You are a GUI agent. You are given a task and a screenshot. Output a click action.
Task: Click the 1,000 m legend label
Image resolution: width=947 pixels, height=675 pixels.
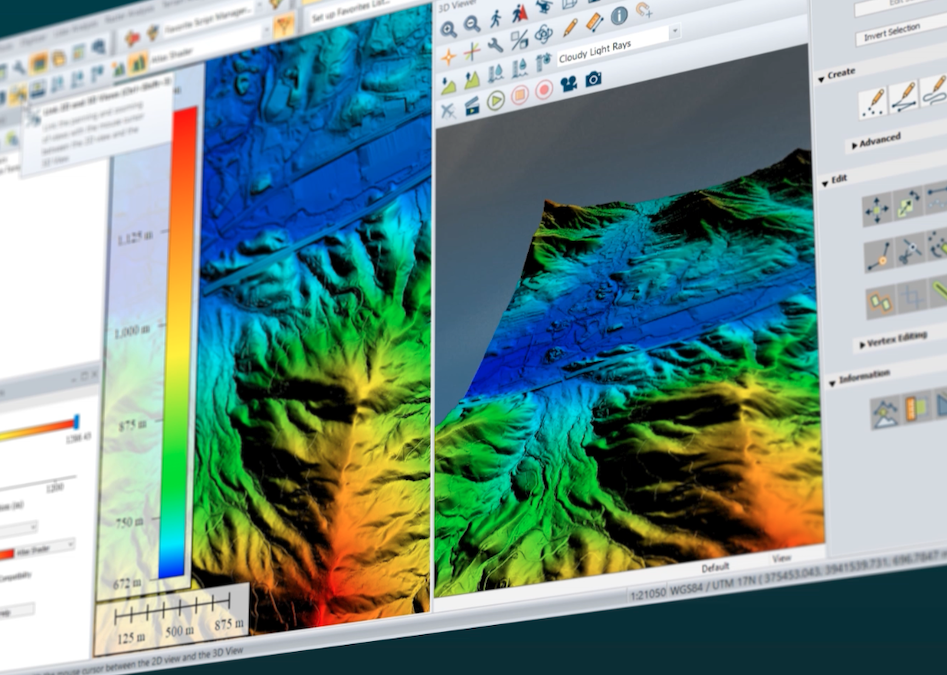[x=132, y=332]
